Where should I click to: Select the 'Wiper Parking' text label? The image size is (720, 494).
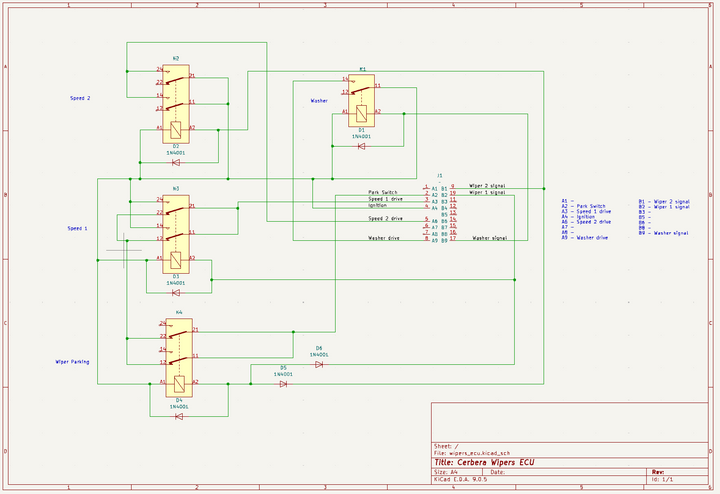pyautogui.click(x=73, y=361)
